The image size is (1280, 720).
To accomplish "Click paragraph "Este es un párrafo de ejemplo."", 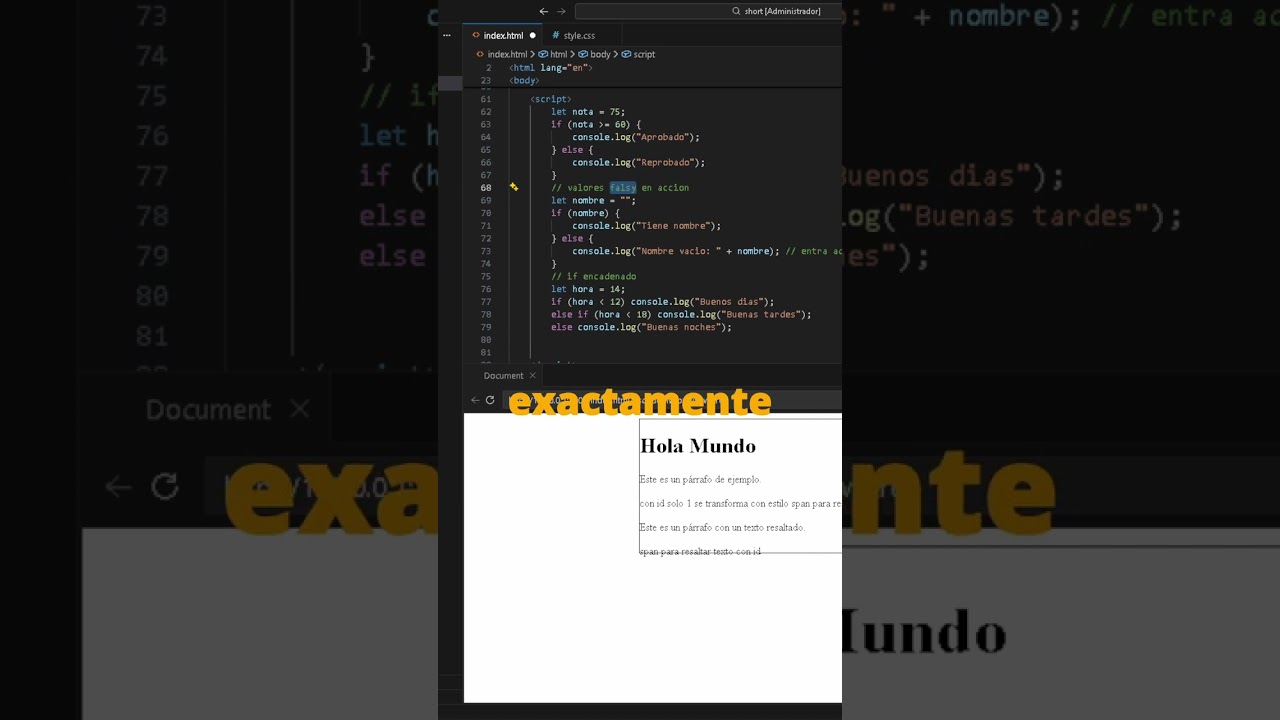I will pyautogui.click(x=700, y=480).
